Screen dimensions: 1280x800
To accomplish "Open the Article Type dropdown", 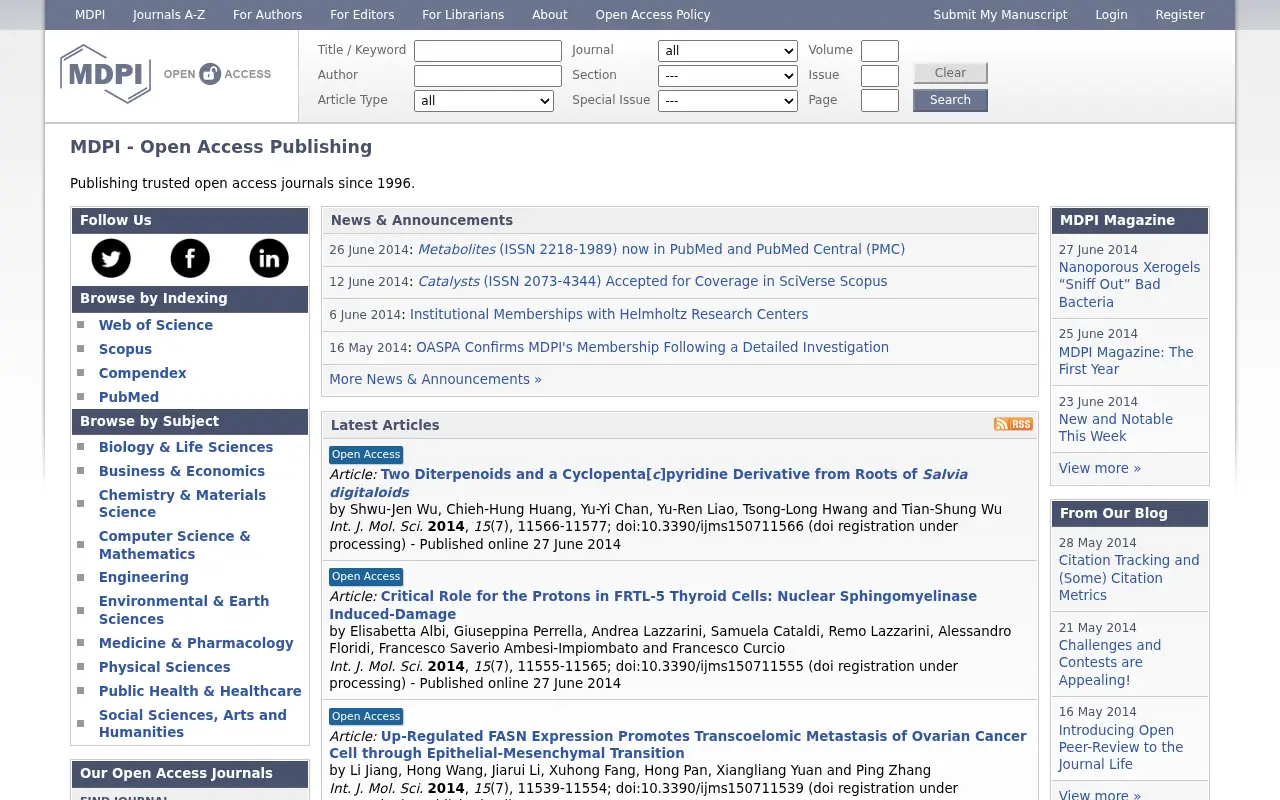I will (x=484, y=101).
